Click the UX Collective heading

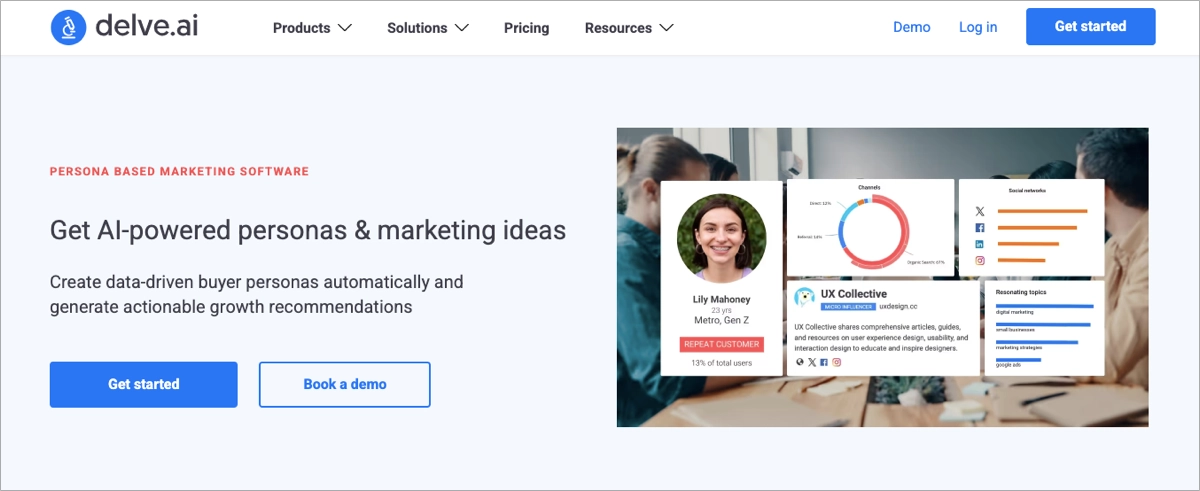pos(854,293)
